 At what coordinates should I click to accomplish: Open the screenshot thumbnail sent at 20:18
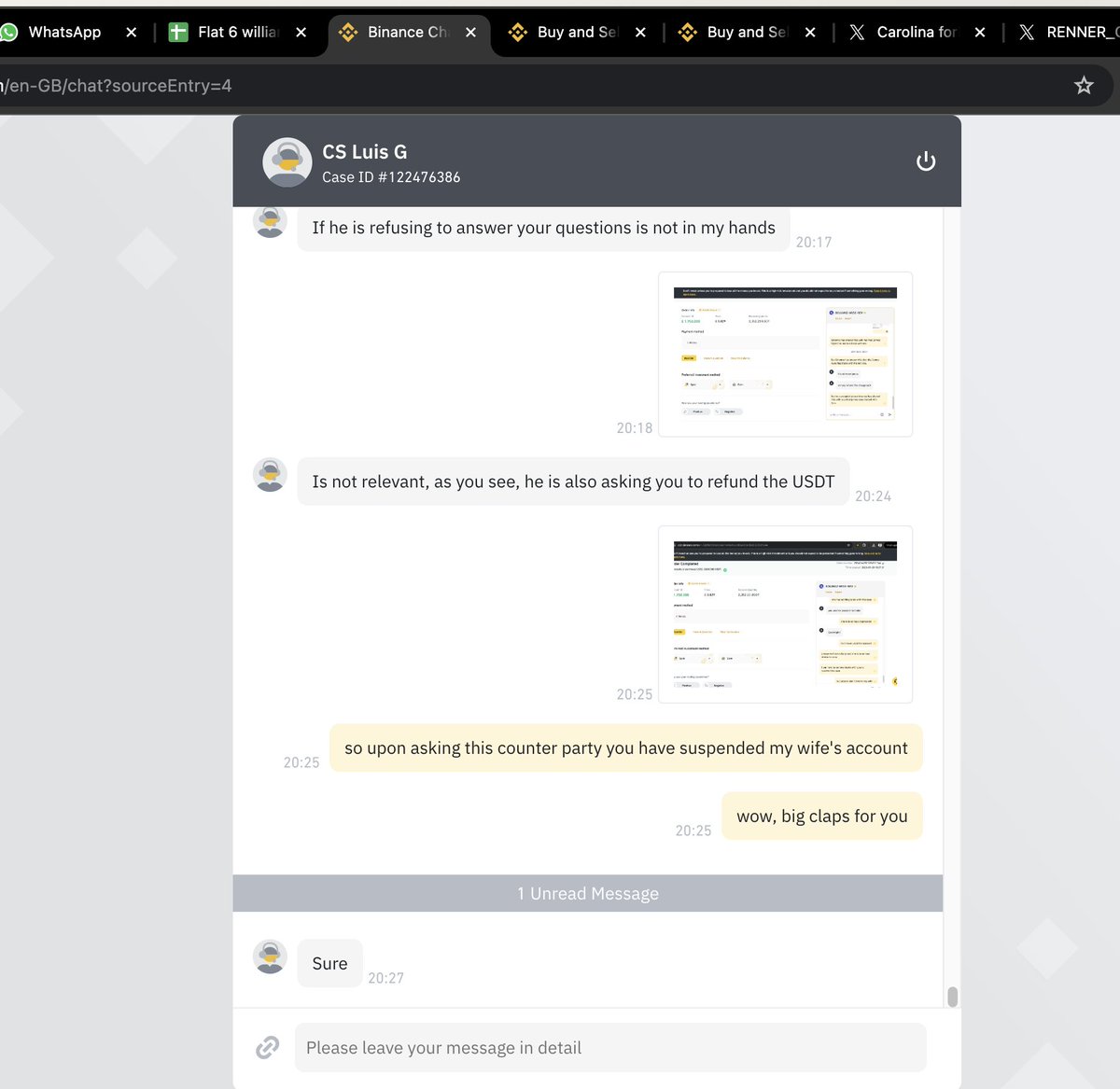tap(784, 354)
